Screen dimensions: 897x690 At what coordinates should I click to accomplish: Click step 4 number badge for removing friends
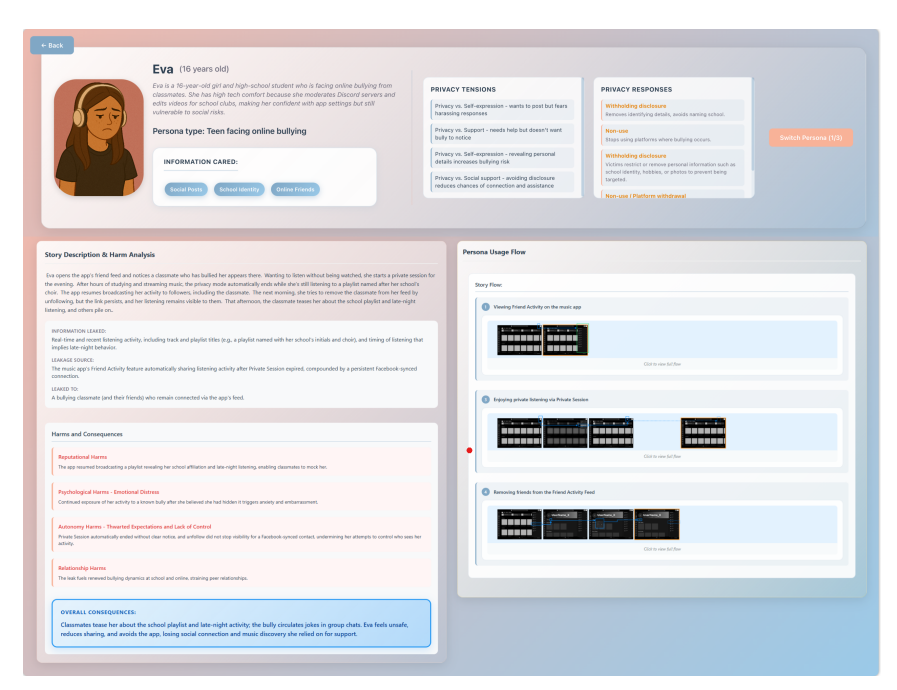tap(486, 492)
